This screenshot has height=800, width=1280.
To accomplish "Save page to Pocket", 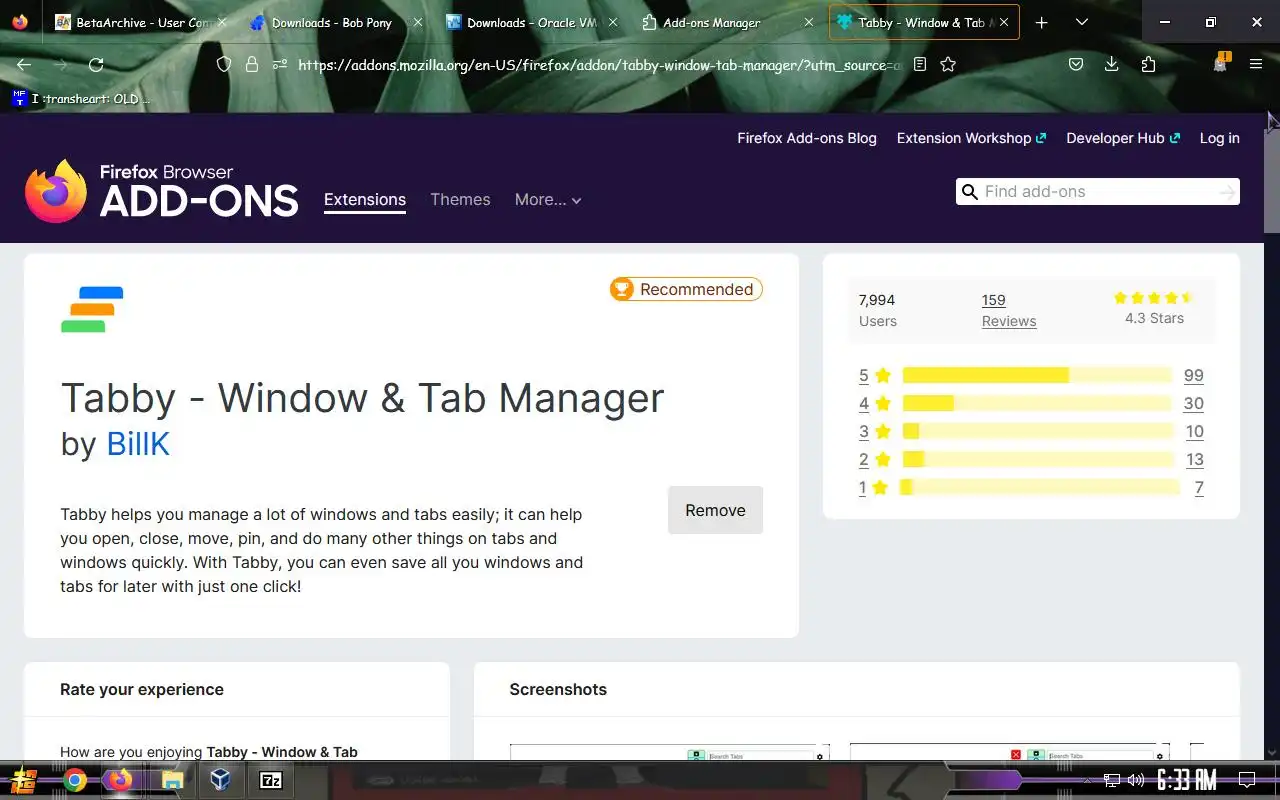I will 1076,64.
